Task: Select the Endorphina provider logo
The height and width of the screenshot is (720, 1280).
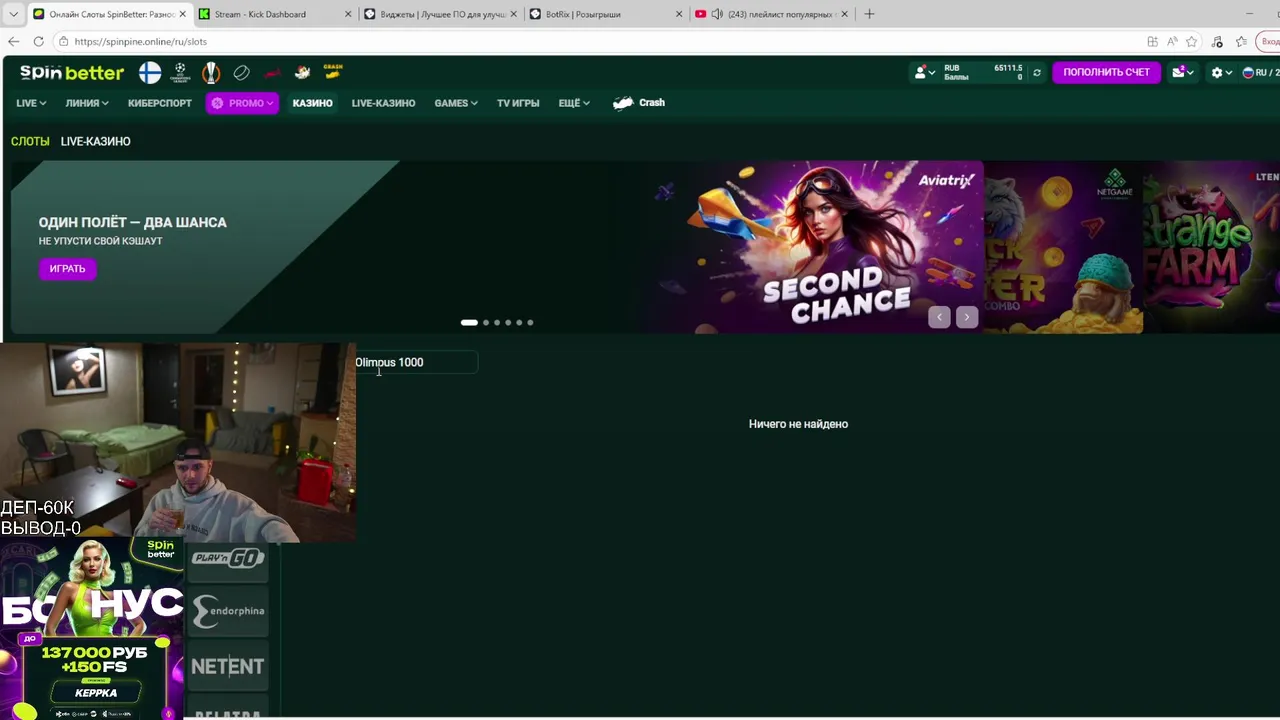Action: tap(228, 611)
